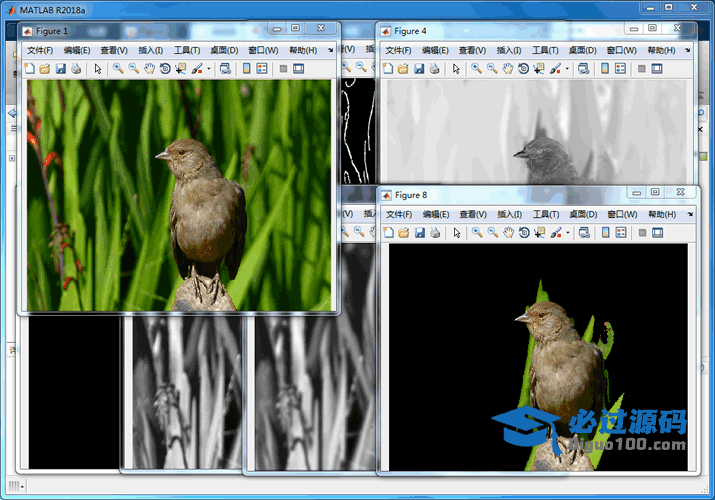Screen dimensions: 715x500
Task: Open Brush dropdown arrow in Figure 8
Action: click(567, 233)
